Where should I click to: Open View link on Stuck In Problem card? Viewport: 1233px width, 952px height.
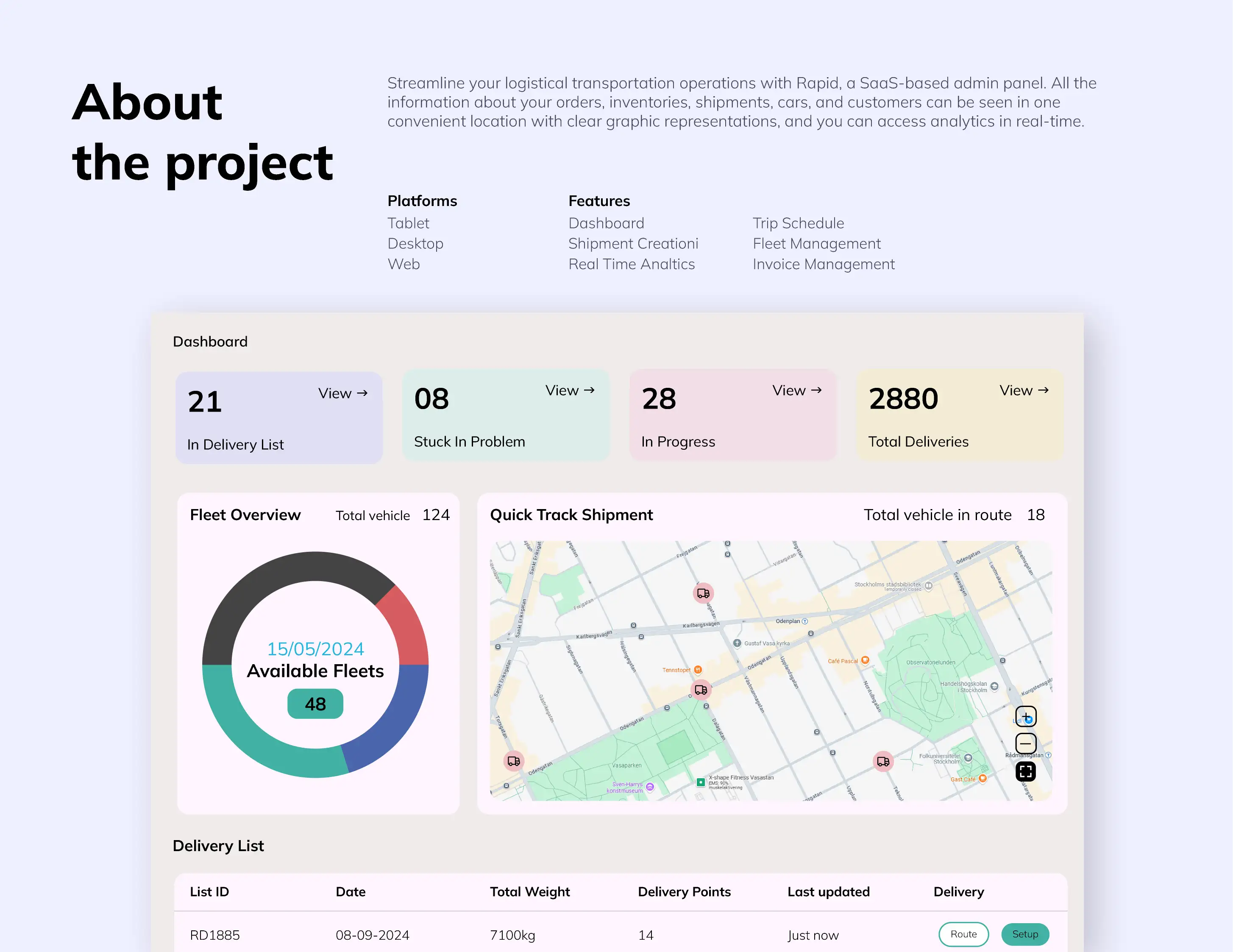[570, 390]
